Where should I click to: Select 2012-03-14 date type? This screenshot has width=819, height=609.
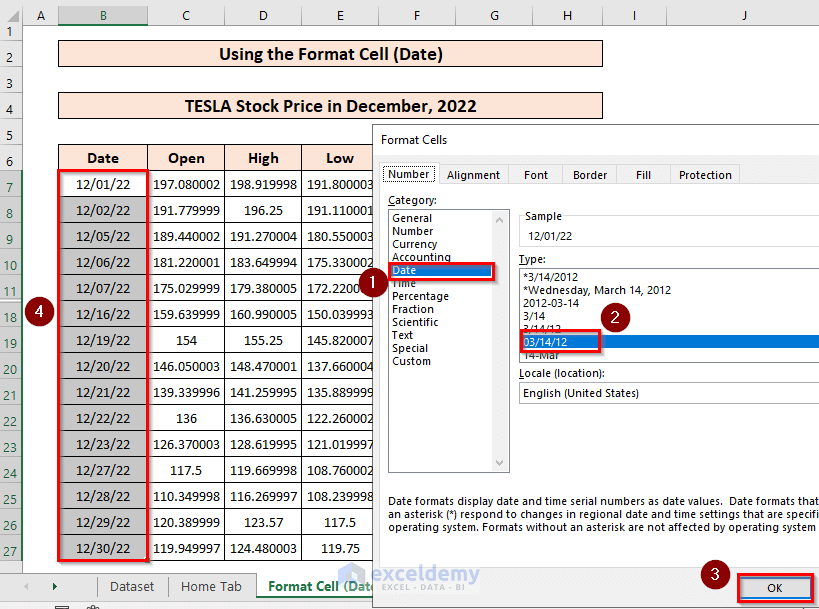pos(551,303)
